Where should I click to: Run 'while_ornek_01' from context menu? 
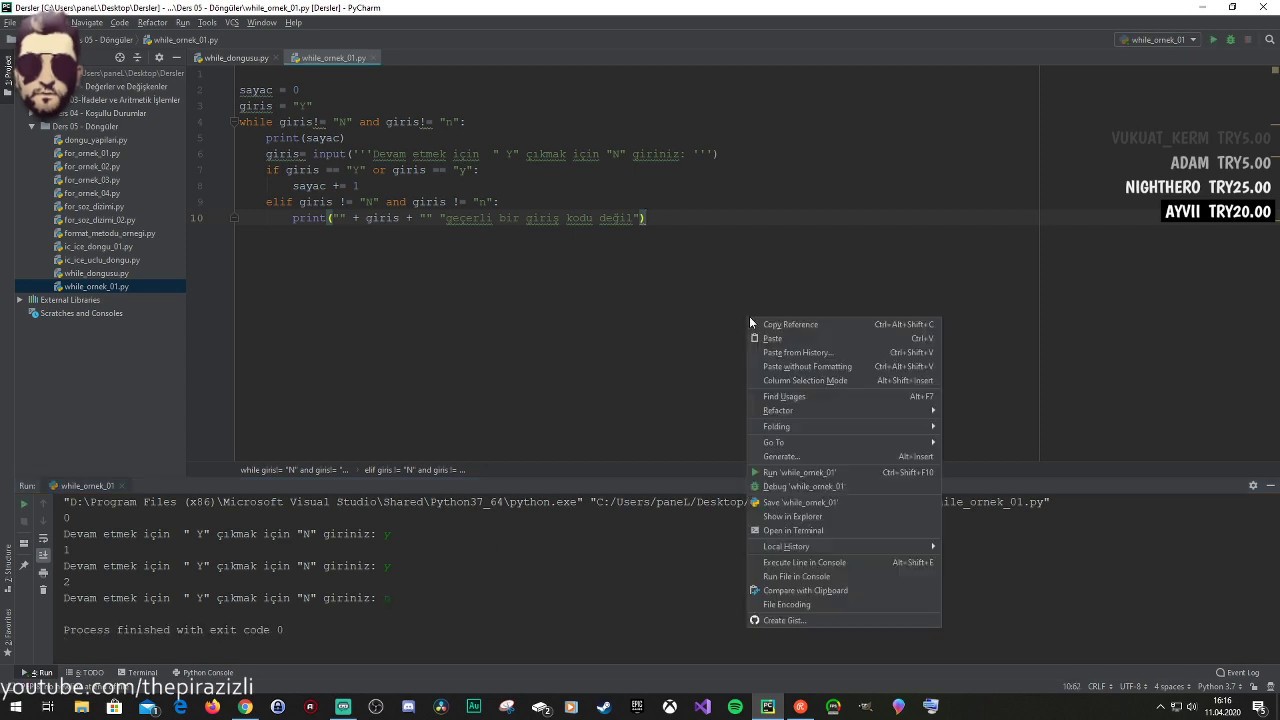click(x=844, y=472)
